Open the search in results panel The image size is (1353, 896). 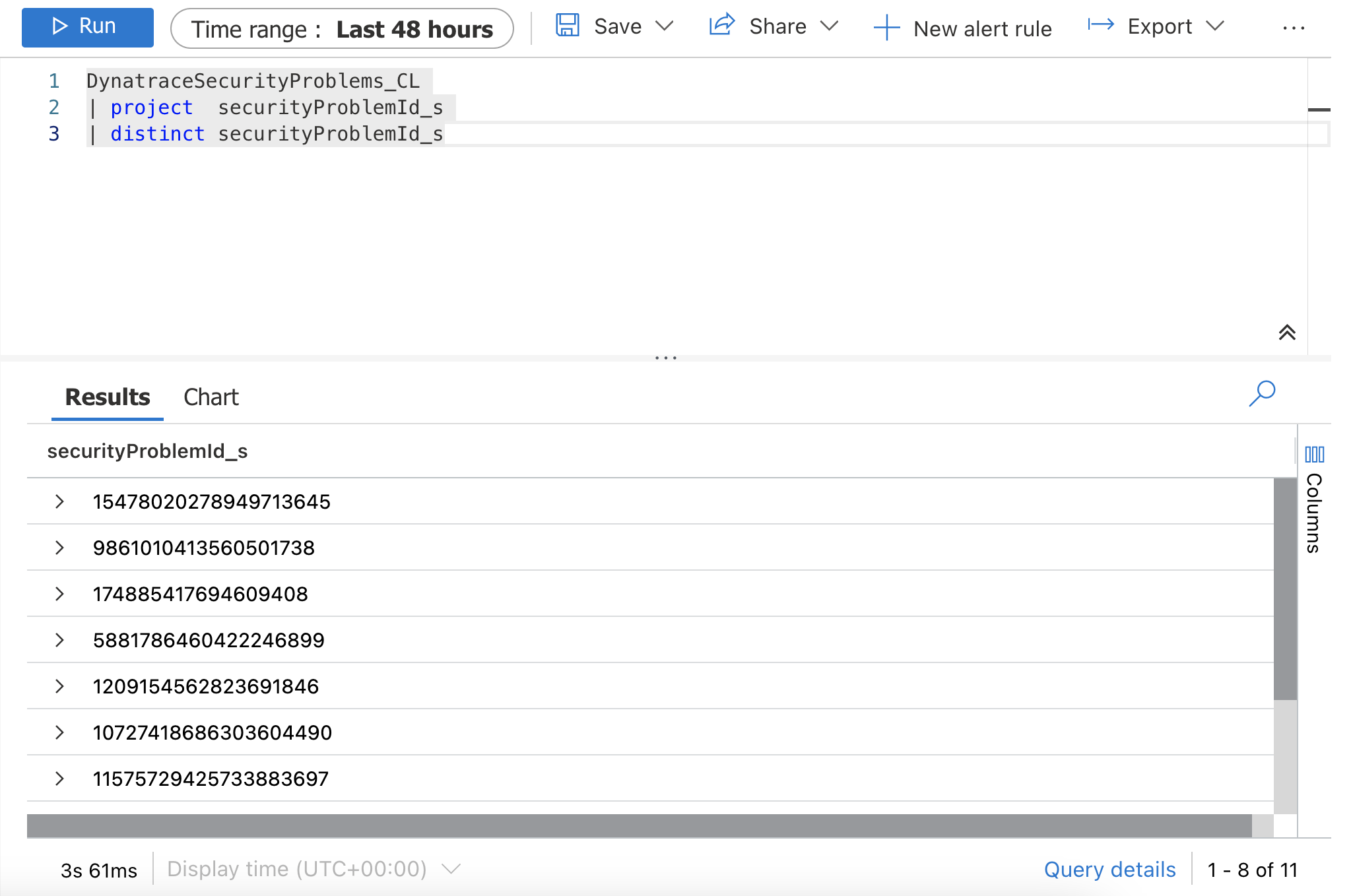click(1262, 393)
